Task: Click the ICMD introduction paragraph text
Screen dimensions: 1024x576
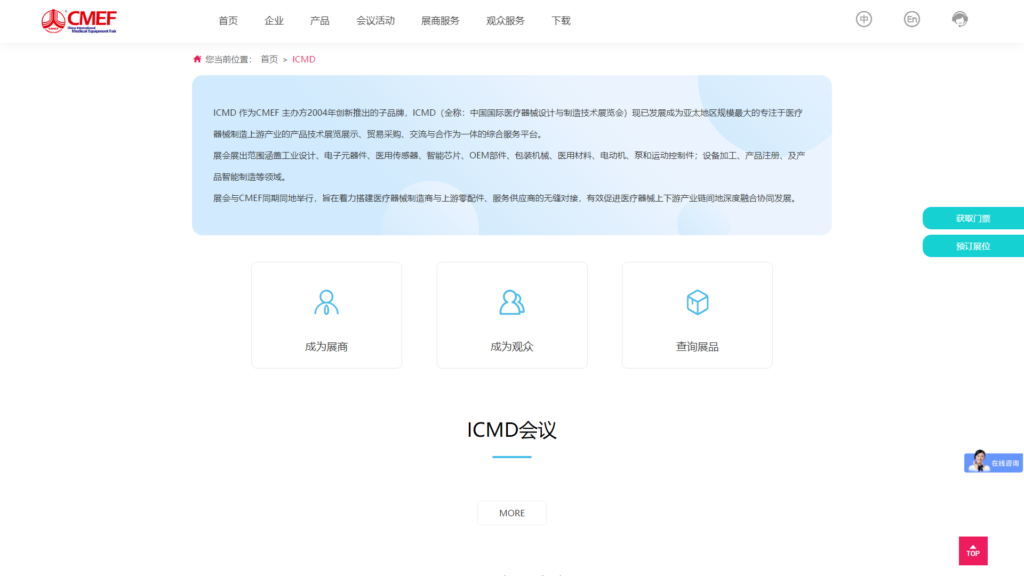Action: click(x=509, y=155)
